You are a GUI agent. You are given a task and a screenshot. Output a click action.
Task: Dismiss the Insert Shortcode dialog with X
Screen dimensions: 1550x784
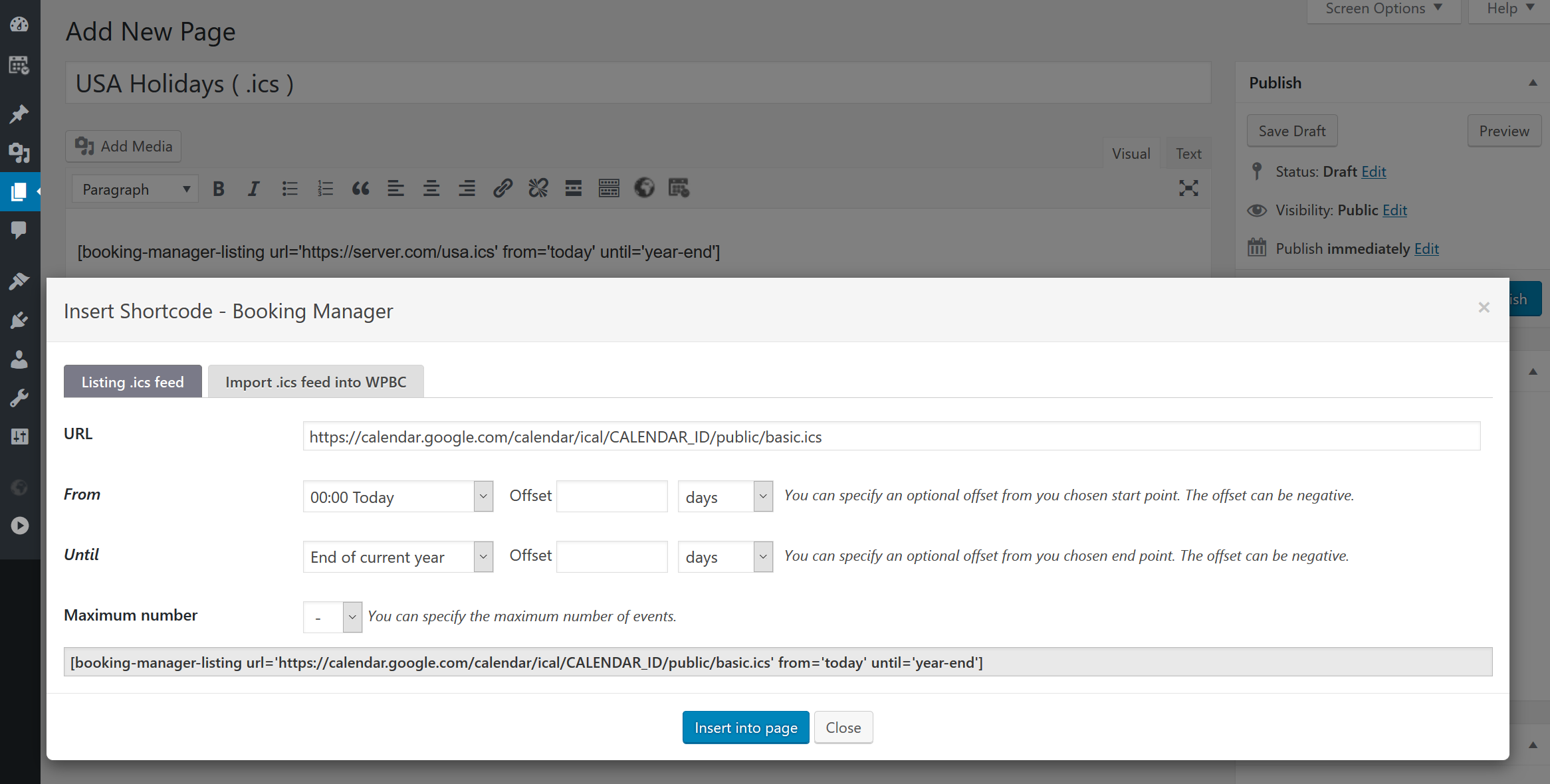point(1484,308)
